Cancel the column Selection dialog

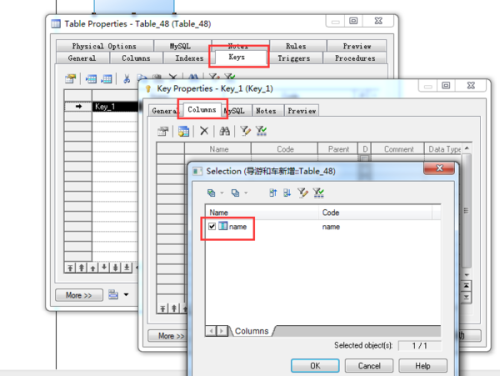click(369, 366)
